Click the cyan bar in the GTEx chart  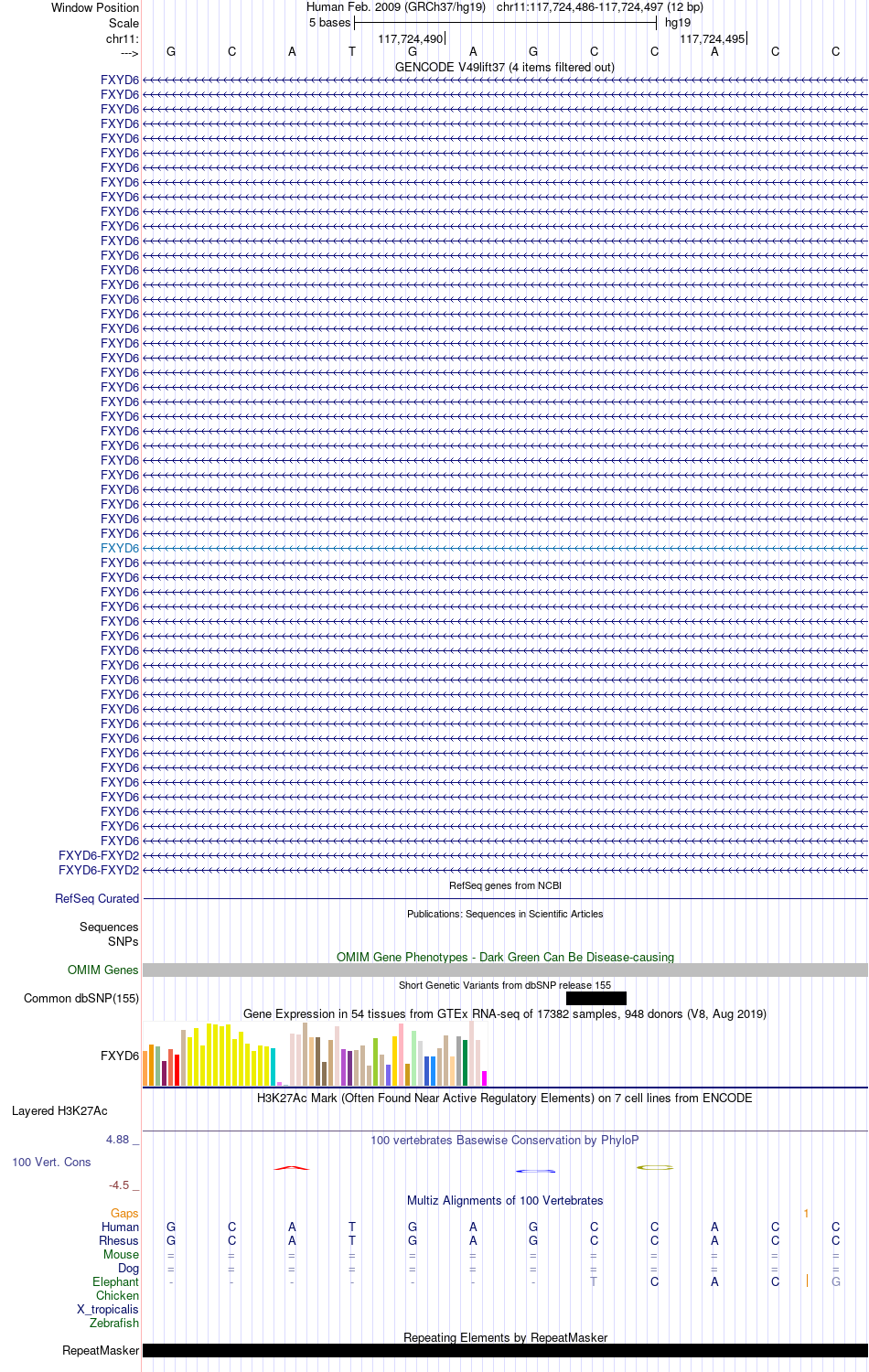[x=274, y=1067]
